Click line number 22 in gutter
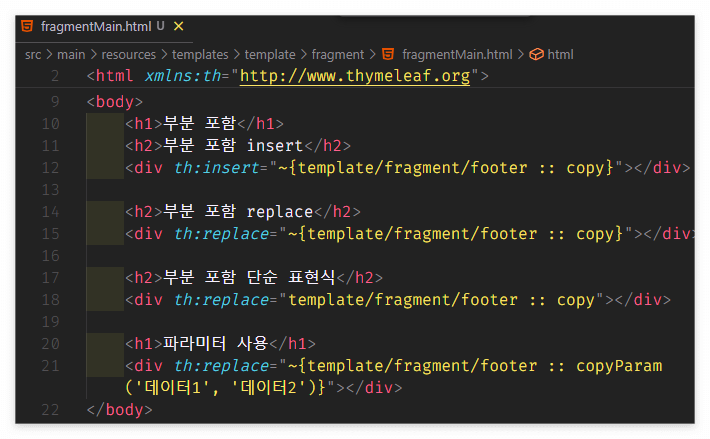This screenshot has width=710, height=439. click(50, 410)
